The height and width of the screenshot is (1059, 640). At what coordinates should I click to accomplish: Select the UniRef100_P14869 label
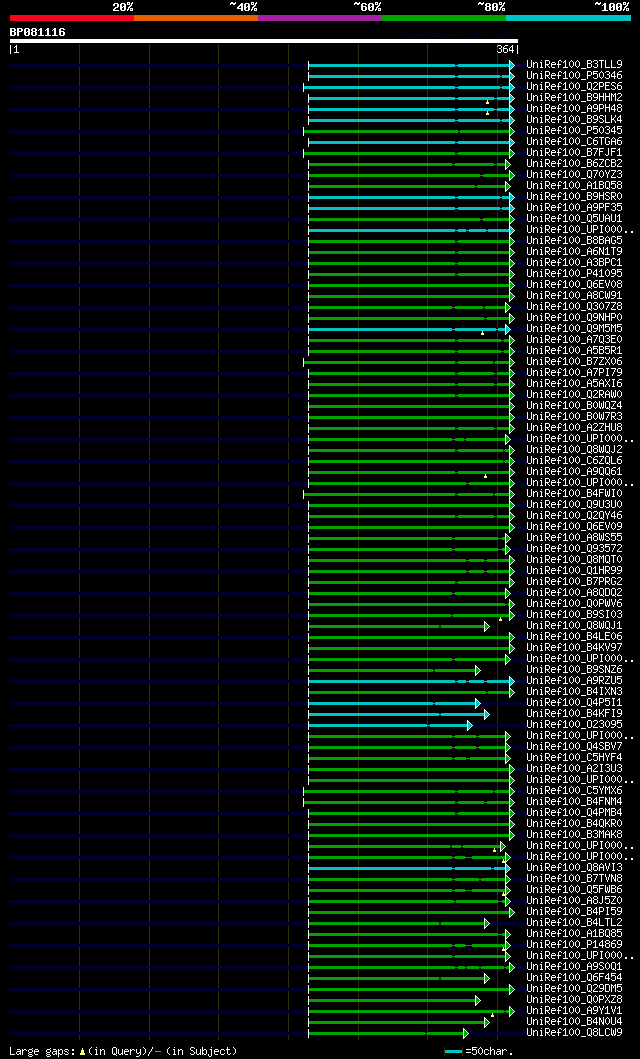[575, 944]
